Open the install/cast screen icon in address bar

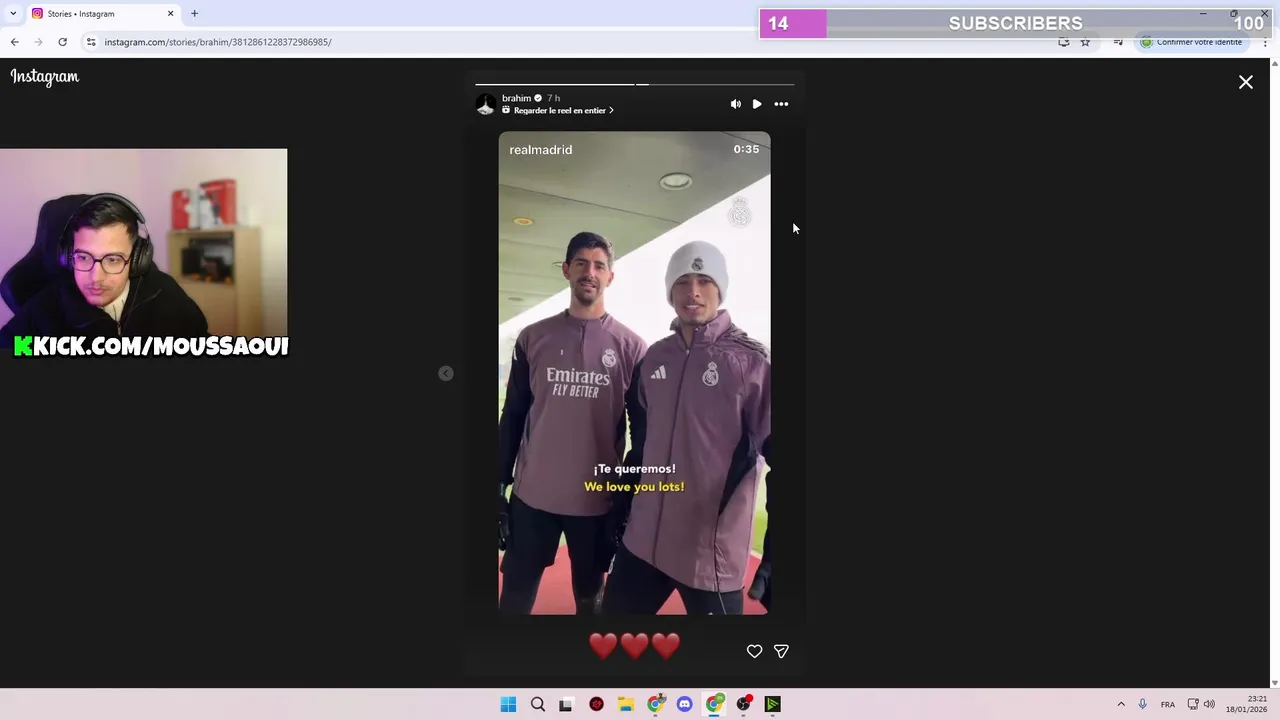tap(1064, 42)
